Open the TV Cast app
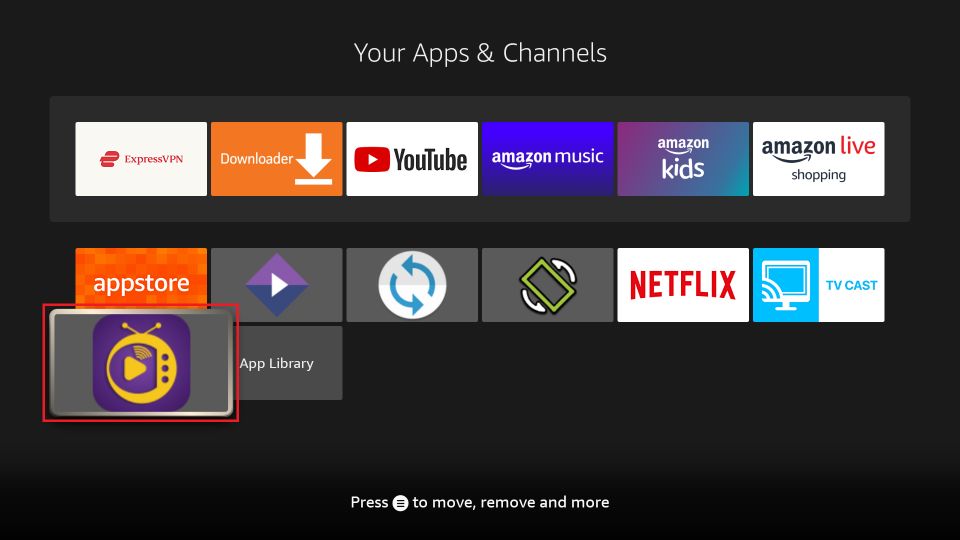This screenshot has width=960, height=540. (819, 285)
